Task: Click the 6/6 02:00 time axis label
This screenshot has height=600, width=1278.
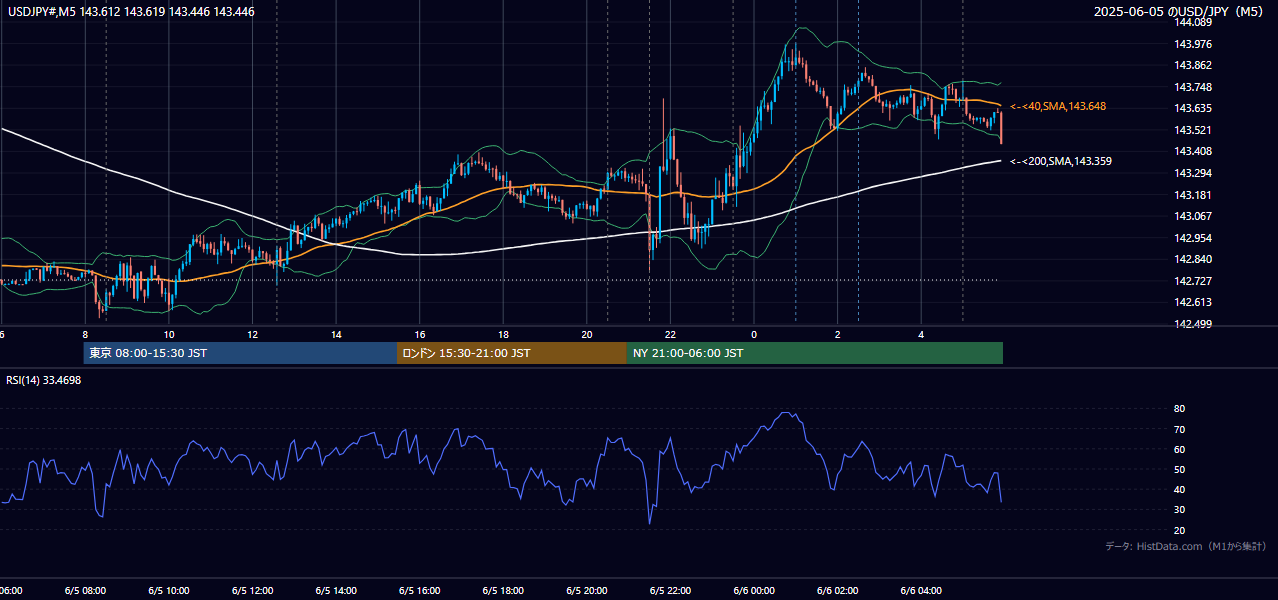Action: click(x=837, y=590)
